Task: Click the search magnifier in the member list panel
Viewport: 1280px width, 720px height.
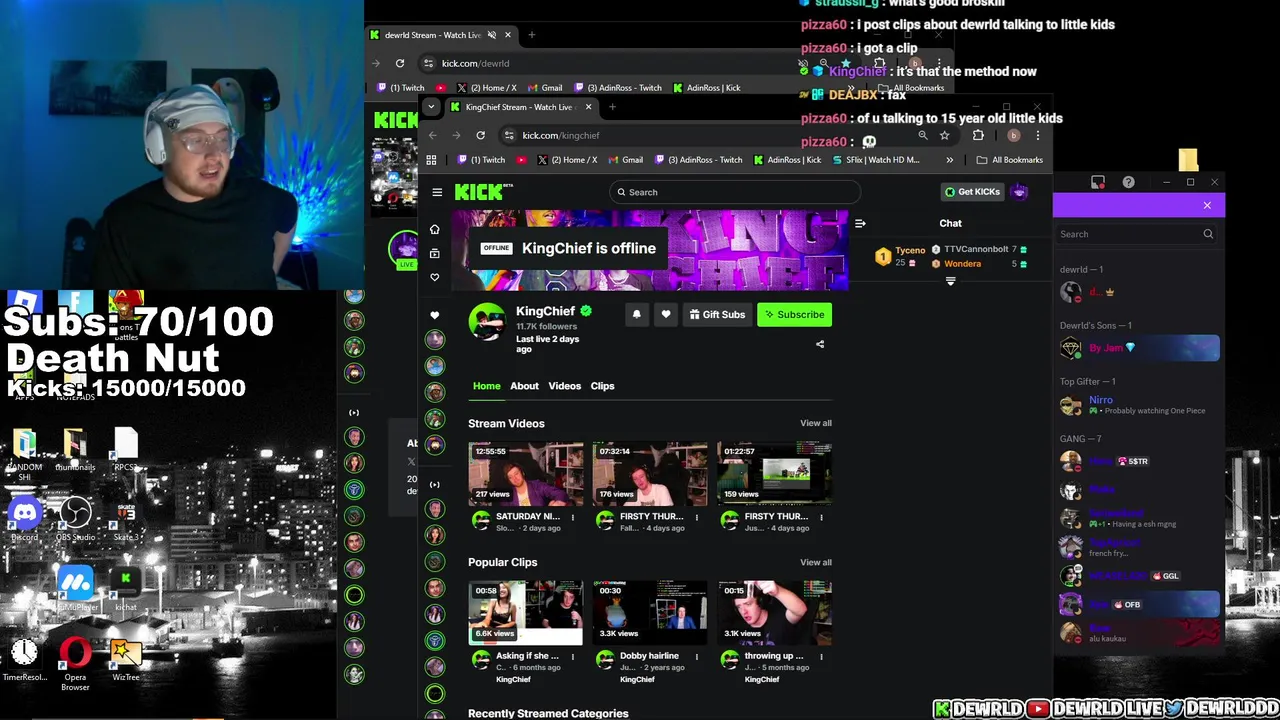Action: pos(1208,234)
